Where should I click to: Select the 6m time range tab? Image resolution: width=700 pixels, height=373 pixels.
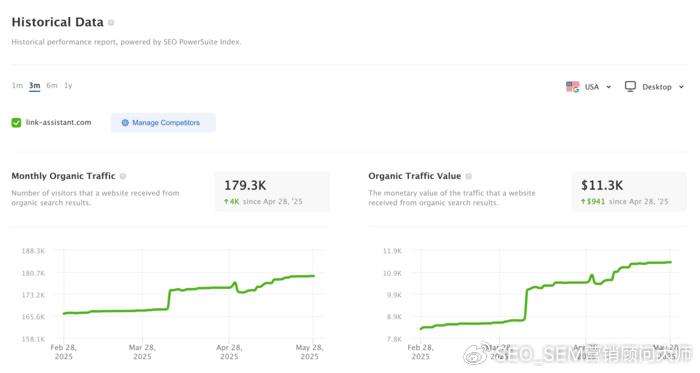pyautogui.click(x=52, y=85)
